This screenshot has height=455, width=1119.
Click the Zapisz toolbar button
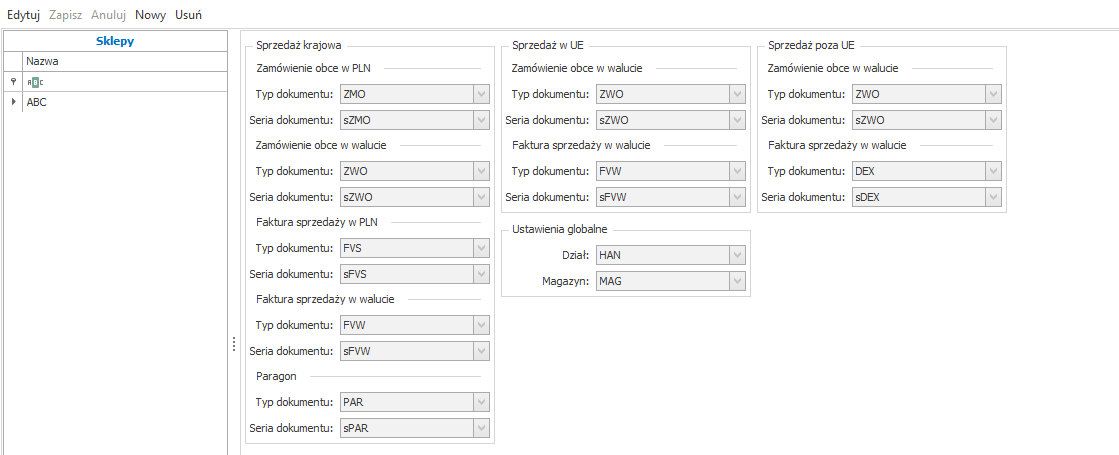[65, 16]
